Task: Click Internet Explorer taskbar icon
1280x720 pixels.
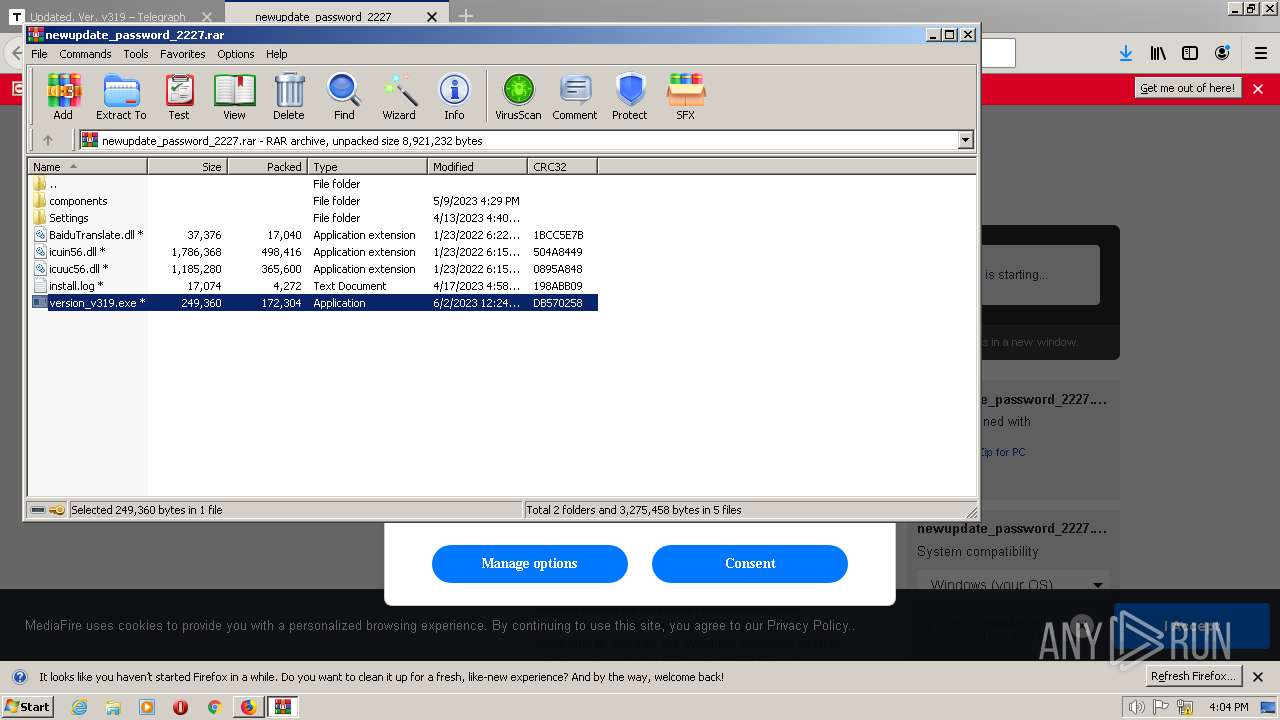Action: (x=80, y=707)
